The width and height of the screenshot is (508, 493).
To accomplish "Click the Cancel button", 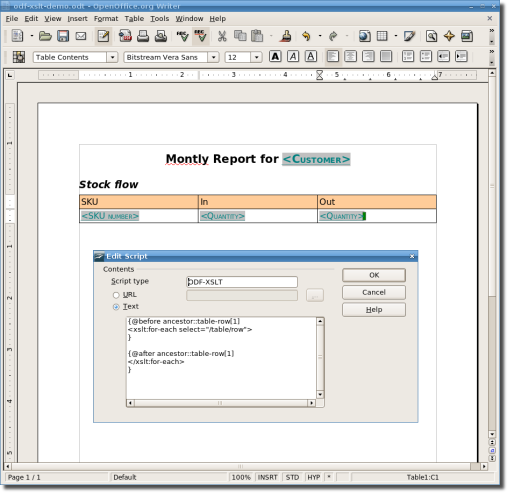I will coord(374,292).
